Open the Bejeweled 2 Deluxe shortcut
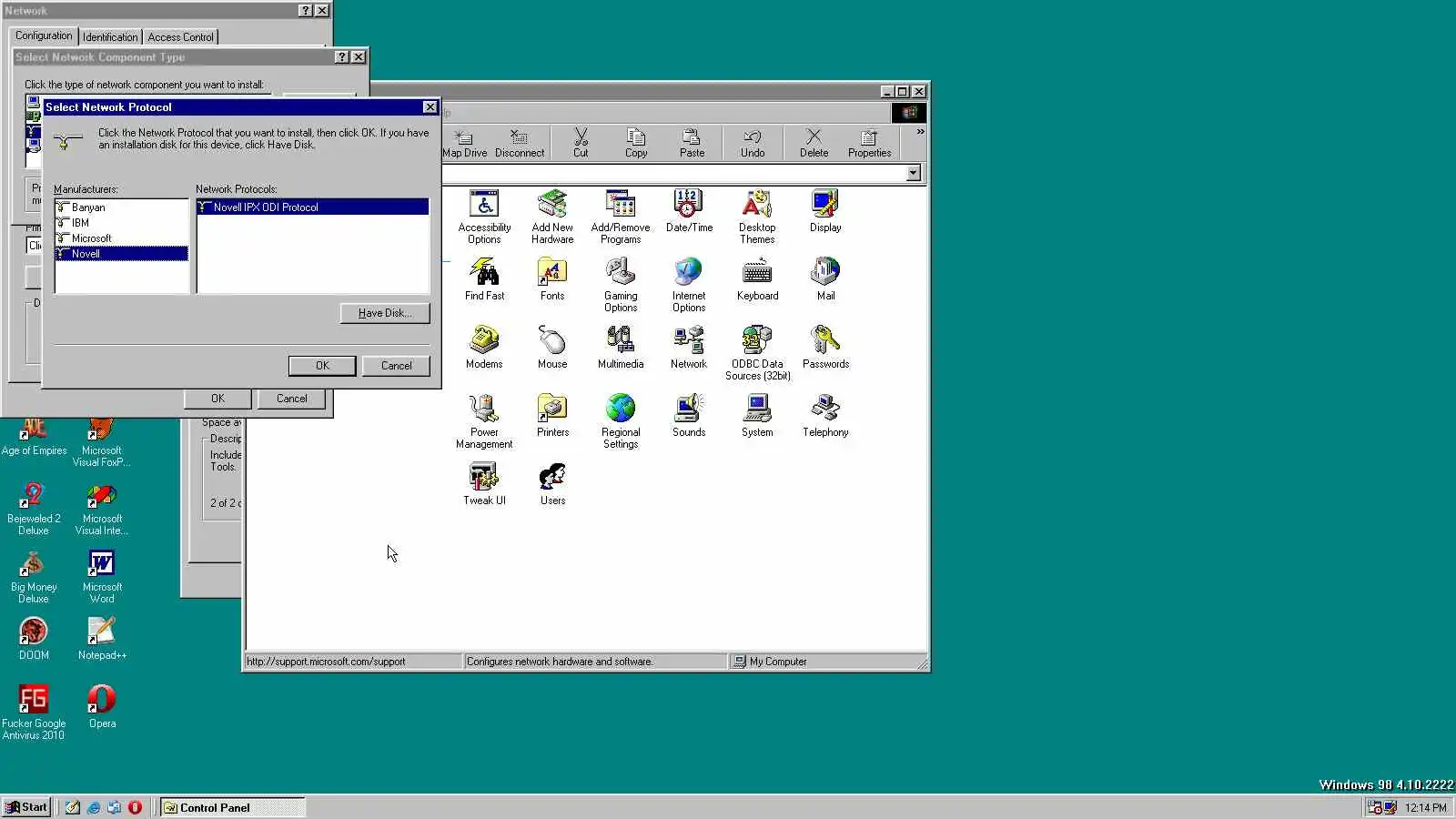The height and width of the screenshot is (819, 1456). (34, 509)
